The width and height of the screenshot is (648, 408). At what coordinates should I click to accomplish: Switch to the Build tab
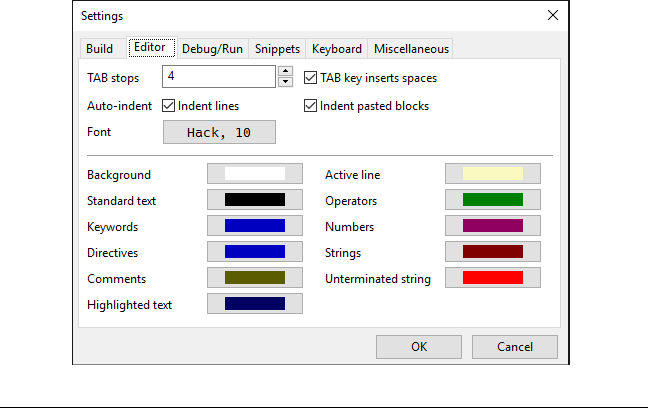(x=100, y=49)
